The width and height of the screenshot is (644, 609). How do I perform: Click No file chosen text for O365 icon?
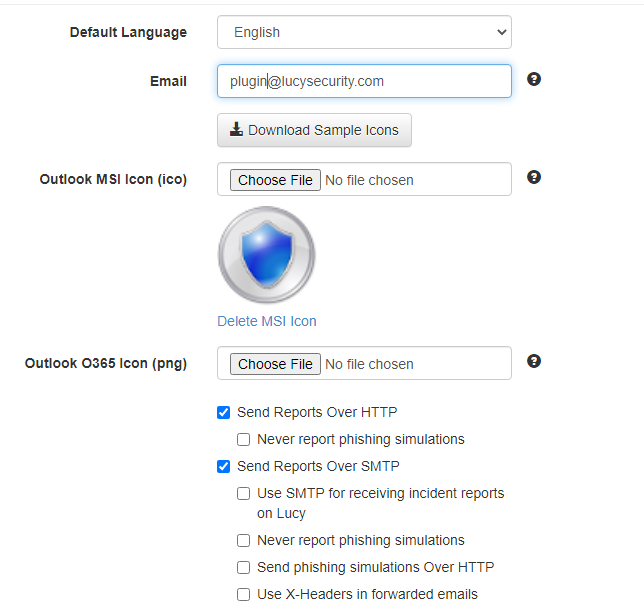point(369,364)
